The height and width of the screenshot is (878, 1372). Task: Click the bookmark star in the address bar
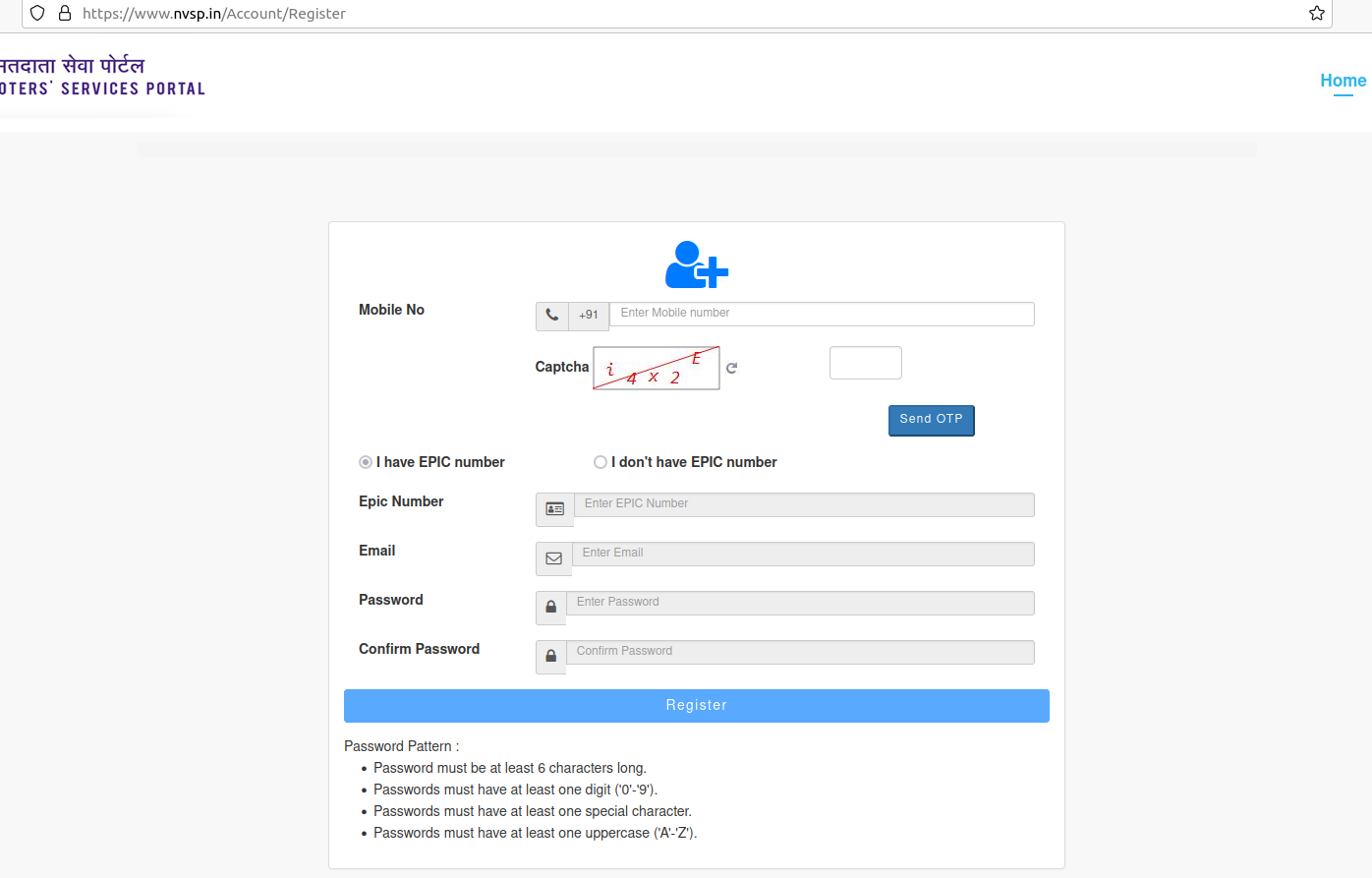[x=1316, y=13]
